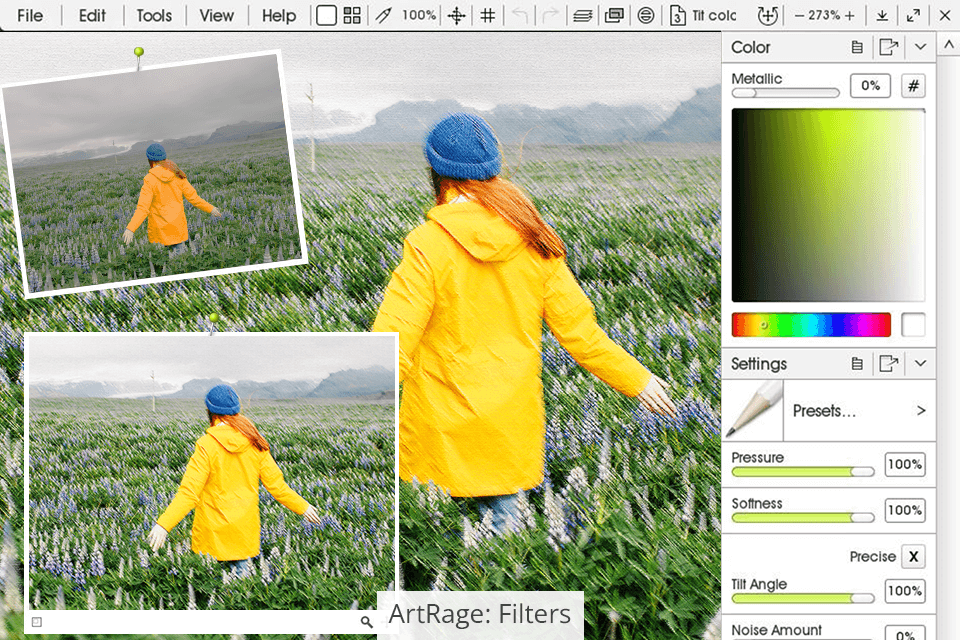Collapse panels with the top-right caret
960x640 pixels.
click(948, 44)
